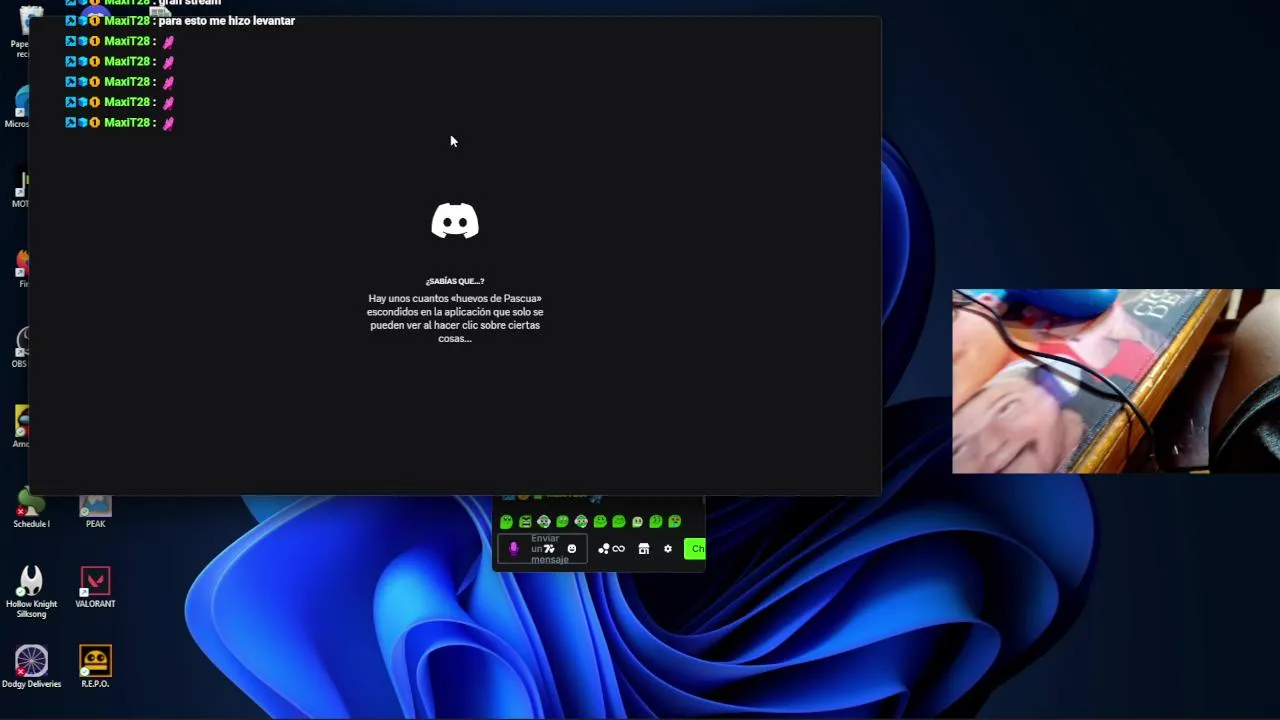This screenshot has width=1280, height=720.
Task: Open chat settings gear icon
Action: pyautogui.click(x=668, y=549)
